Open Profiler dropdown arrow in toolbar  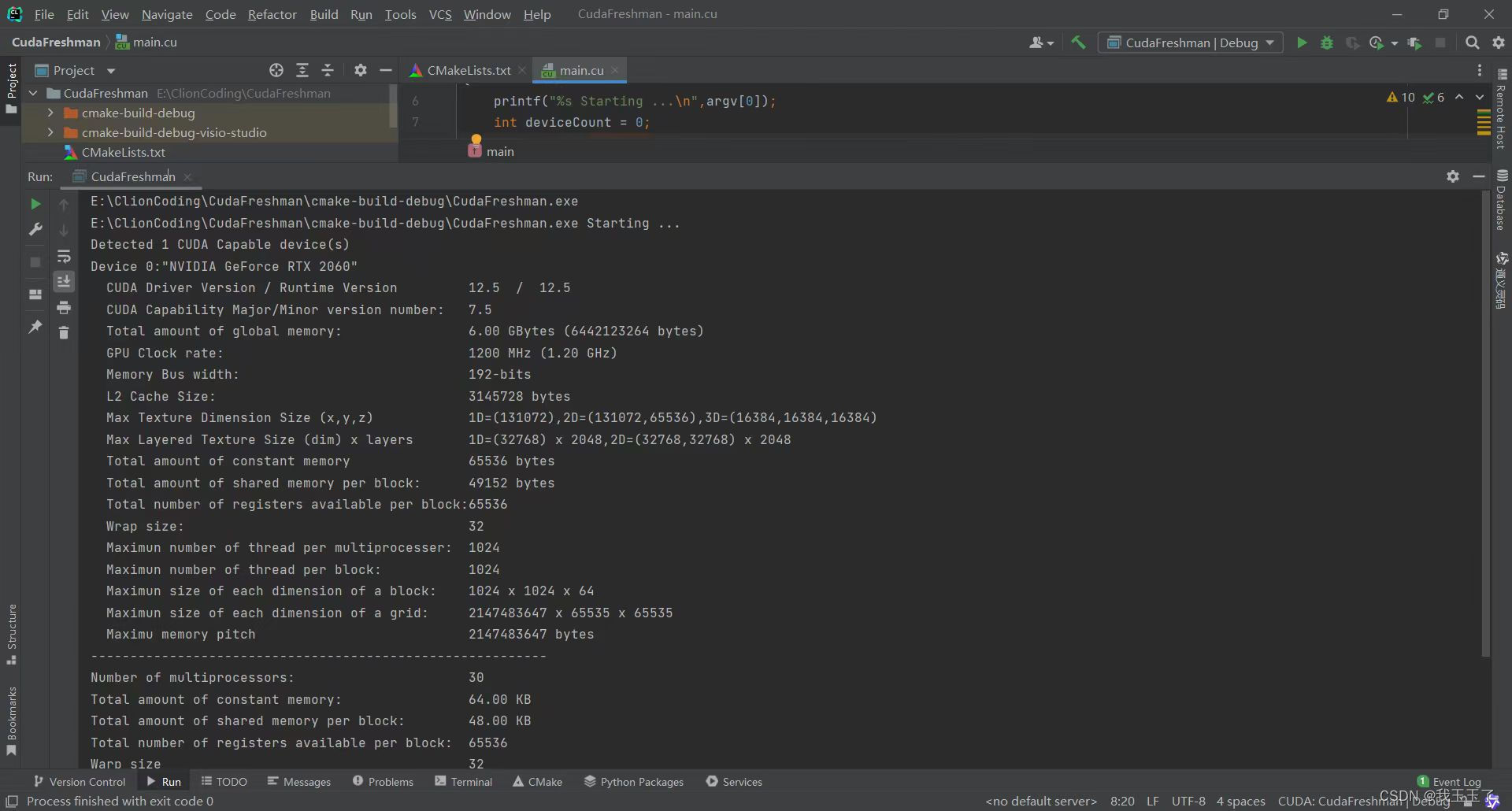pyautogui.click(x=1395, y=43)
